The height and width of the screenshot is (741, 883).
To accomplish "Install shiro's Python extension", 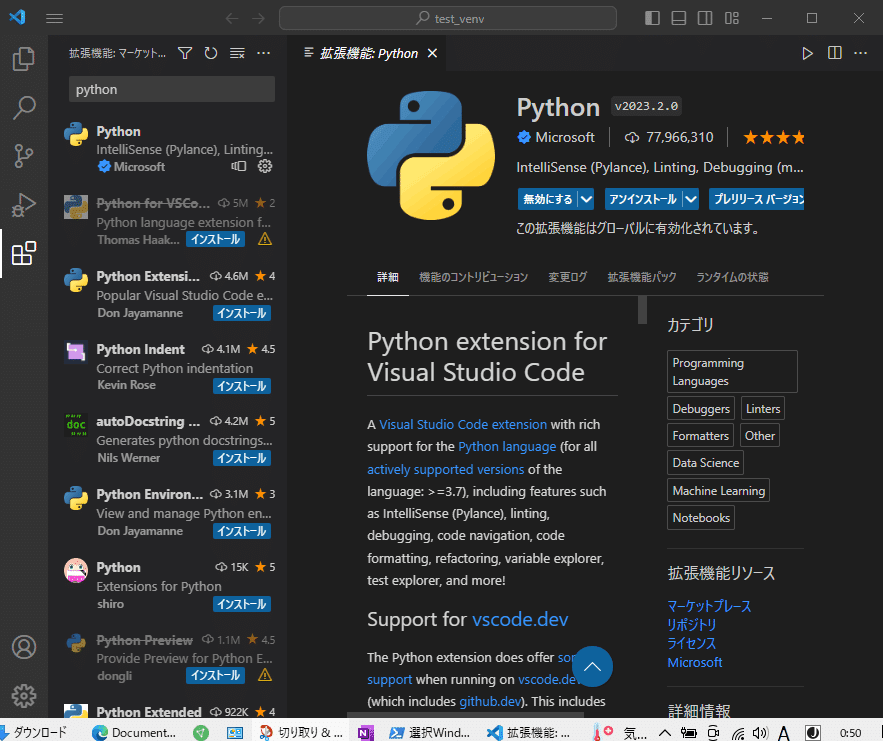I will 242,604.
